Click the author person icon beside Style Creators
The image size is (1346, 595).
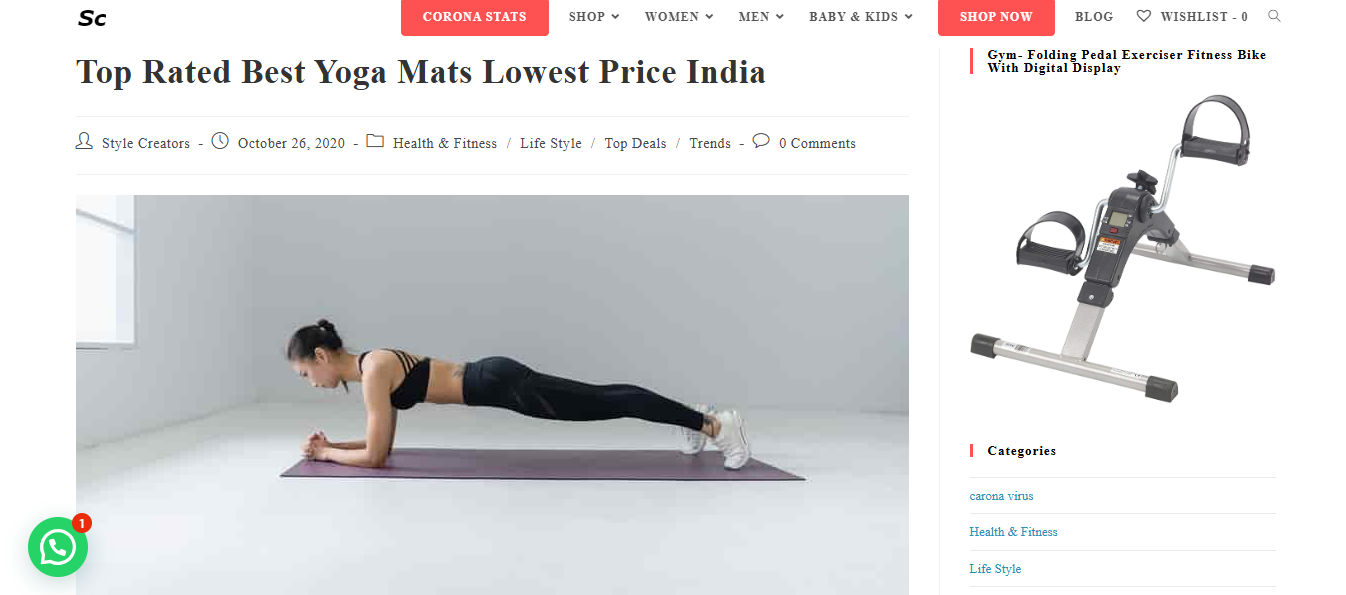[84, 142]
